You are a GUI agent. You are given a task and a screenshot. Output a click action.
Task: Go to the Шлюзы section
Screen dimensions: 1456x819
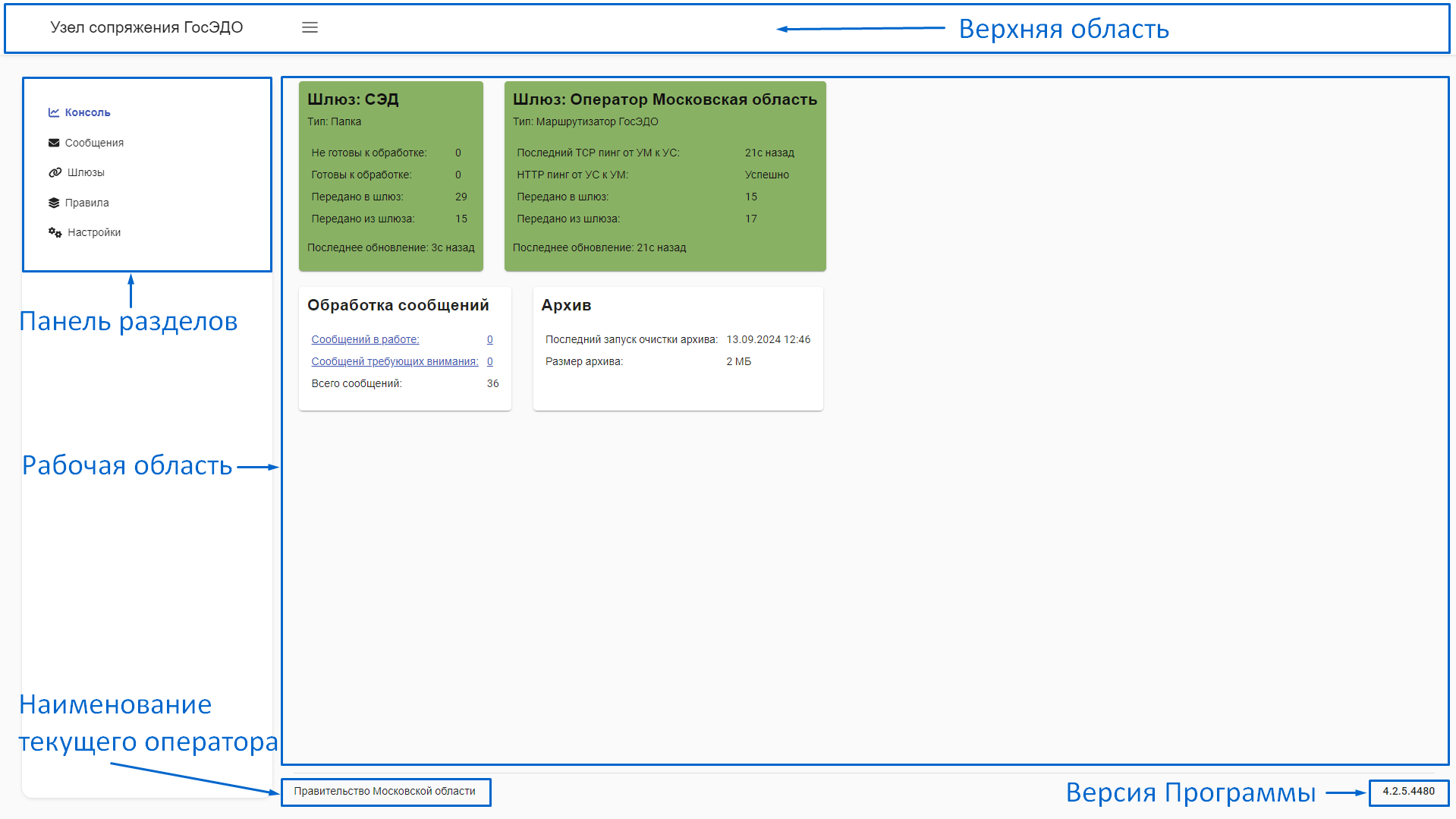pos(86,172)
